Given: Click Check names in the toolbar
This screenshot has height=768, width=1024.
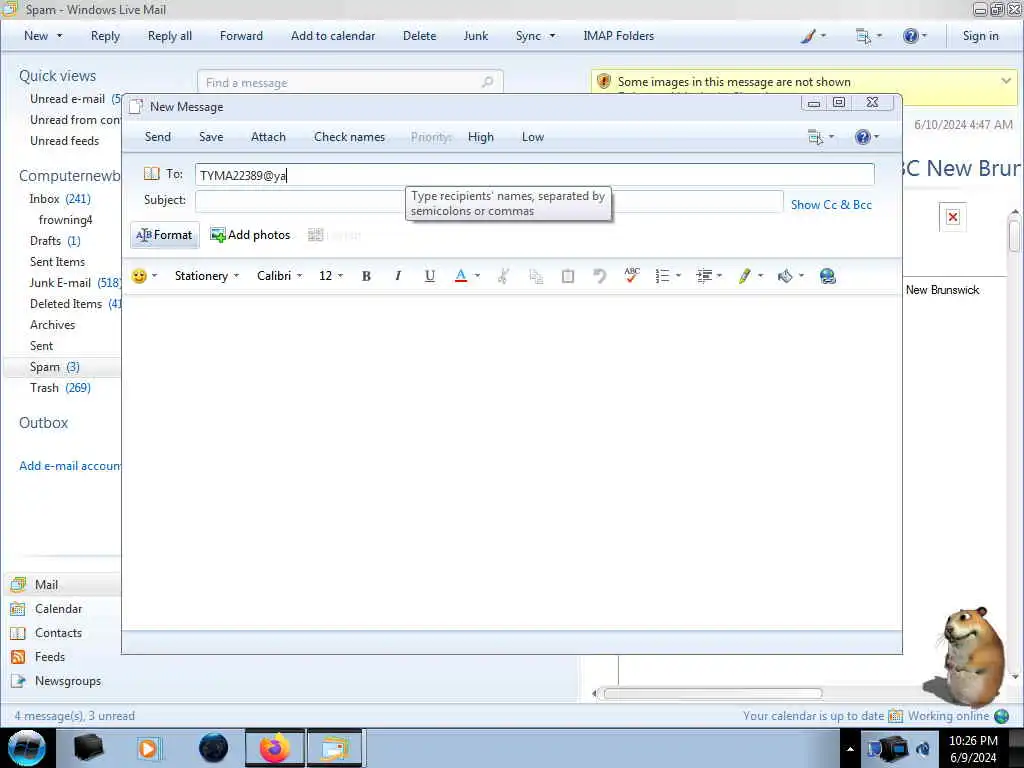Looking at the screenshot, I should pos(349,137).
